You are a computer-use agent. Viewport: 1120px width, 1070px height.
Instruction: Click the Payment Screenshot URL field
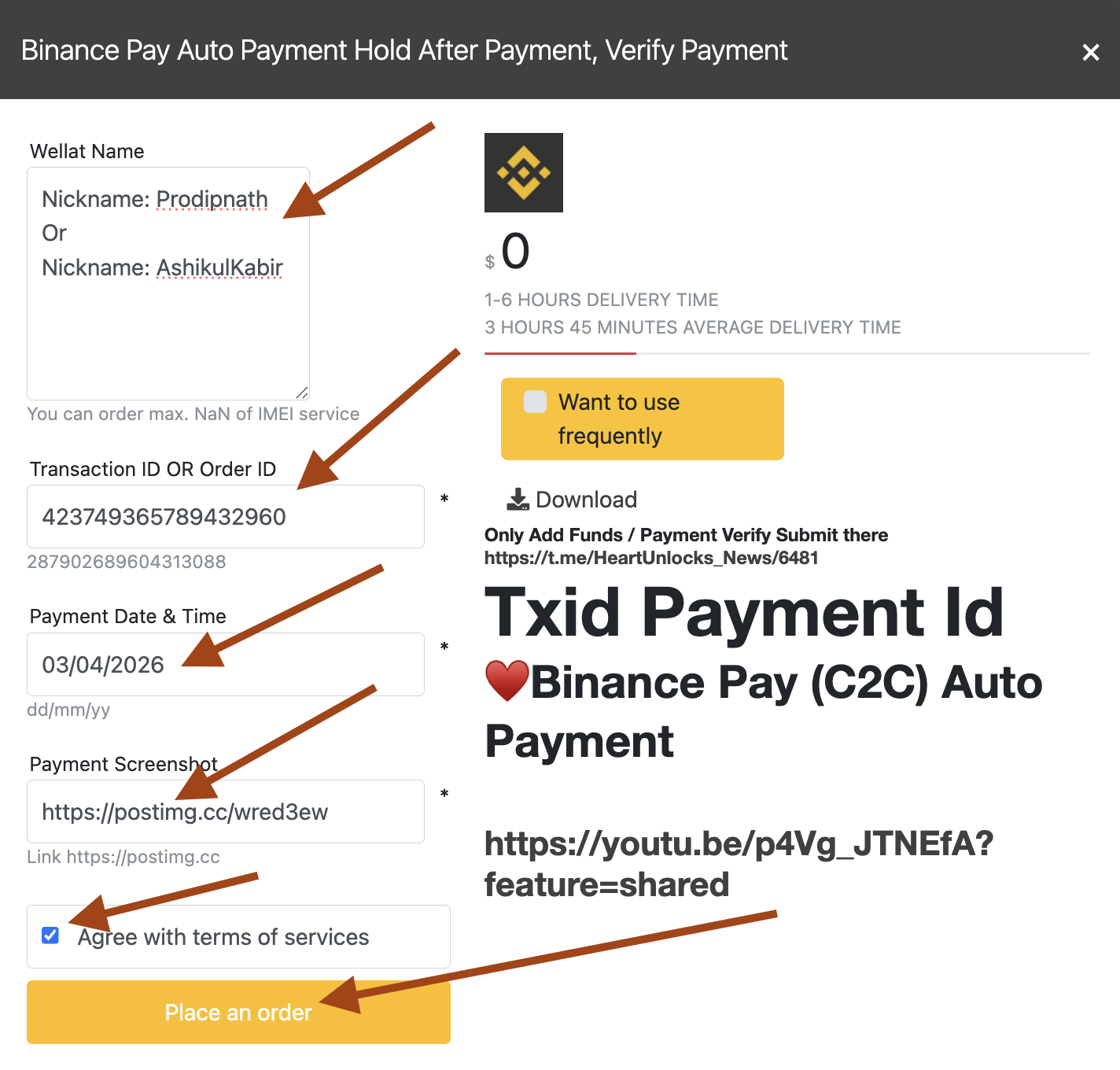226,811
